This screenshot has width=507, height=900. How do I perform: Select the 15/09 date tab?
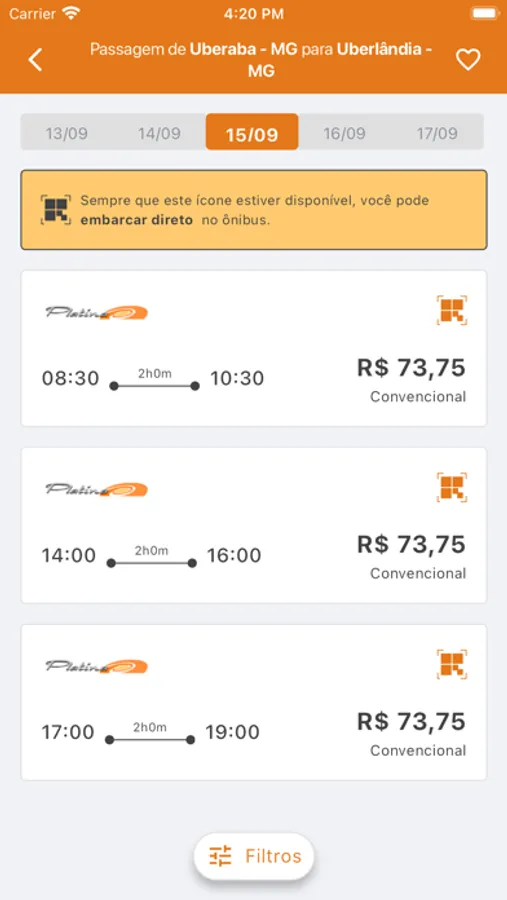tap(252, 133)
